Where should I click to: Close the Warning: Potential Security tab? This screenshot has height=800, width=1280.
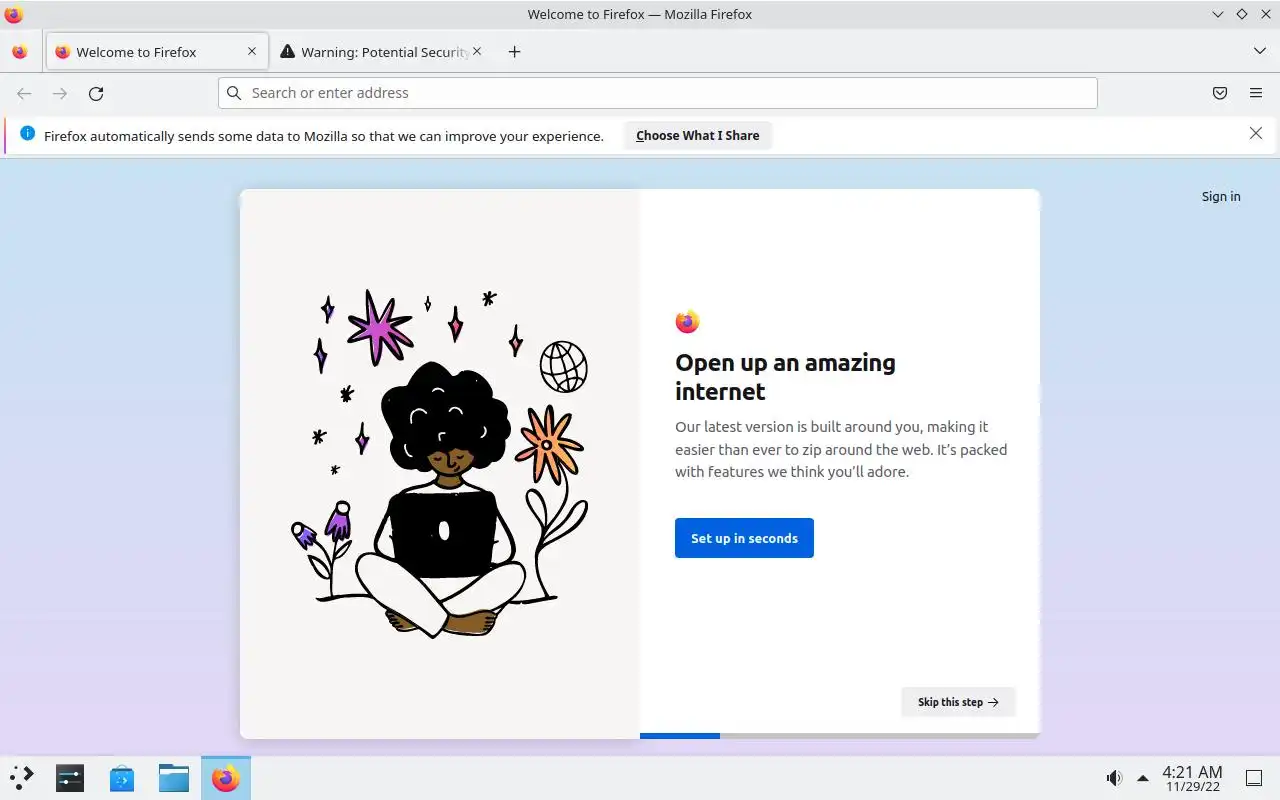(477, 52)
